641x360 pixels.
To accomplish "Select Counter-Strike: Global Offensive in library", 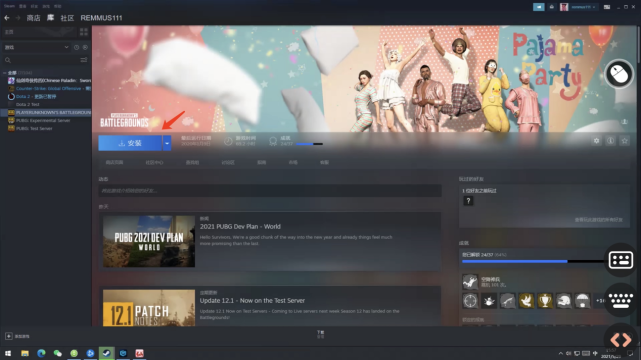I will [49, 88].
